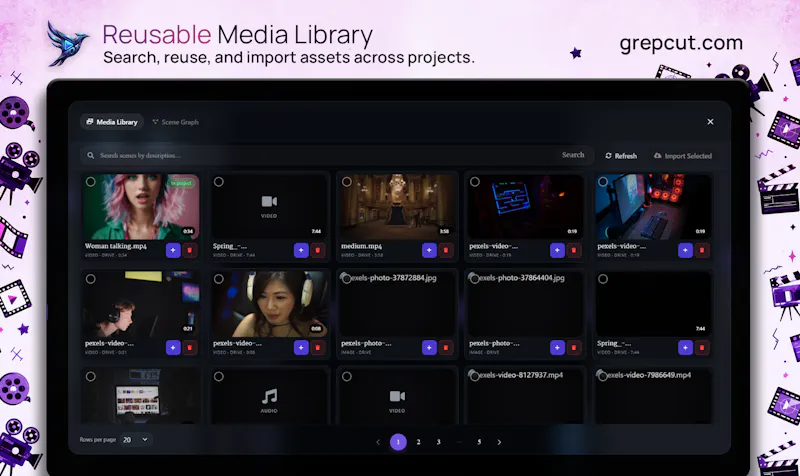Go to page 2
This screenshot has width=800, height=476.
pyautogui.click(x=418, y=442)
